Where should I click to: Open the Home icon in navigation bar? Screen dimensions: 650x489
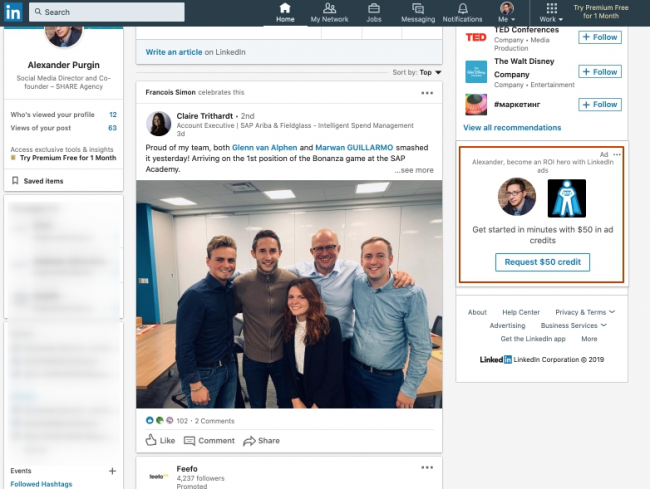[x=285, y=9]
